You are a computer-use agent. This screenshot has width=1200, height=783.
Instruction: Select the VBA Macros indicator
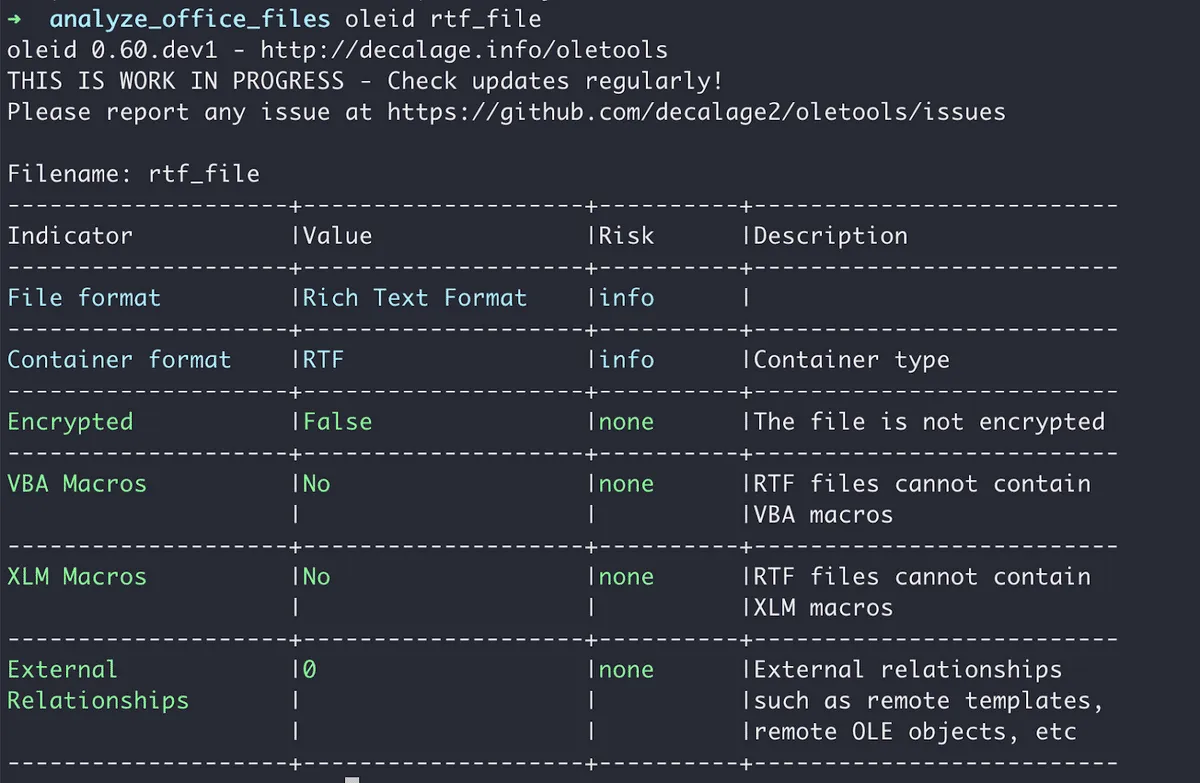coord(76,484)
